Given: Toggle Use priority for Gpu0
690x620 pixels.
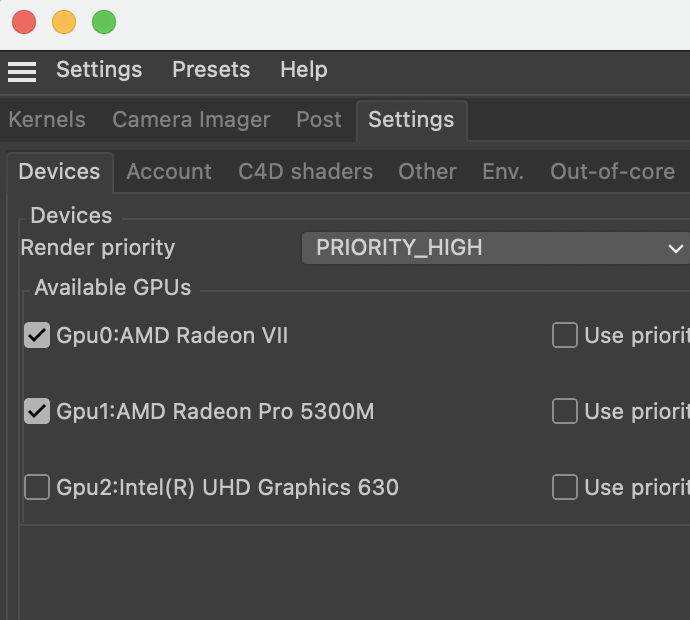Looking at the screenshot, I should click(x=565, y=336).
